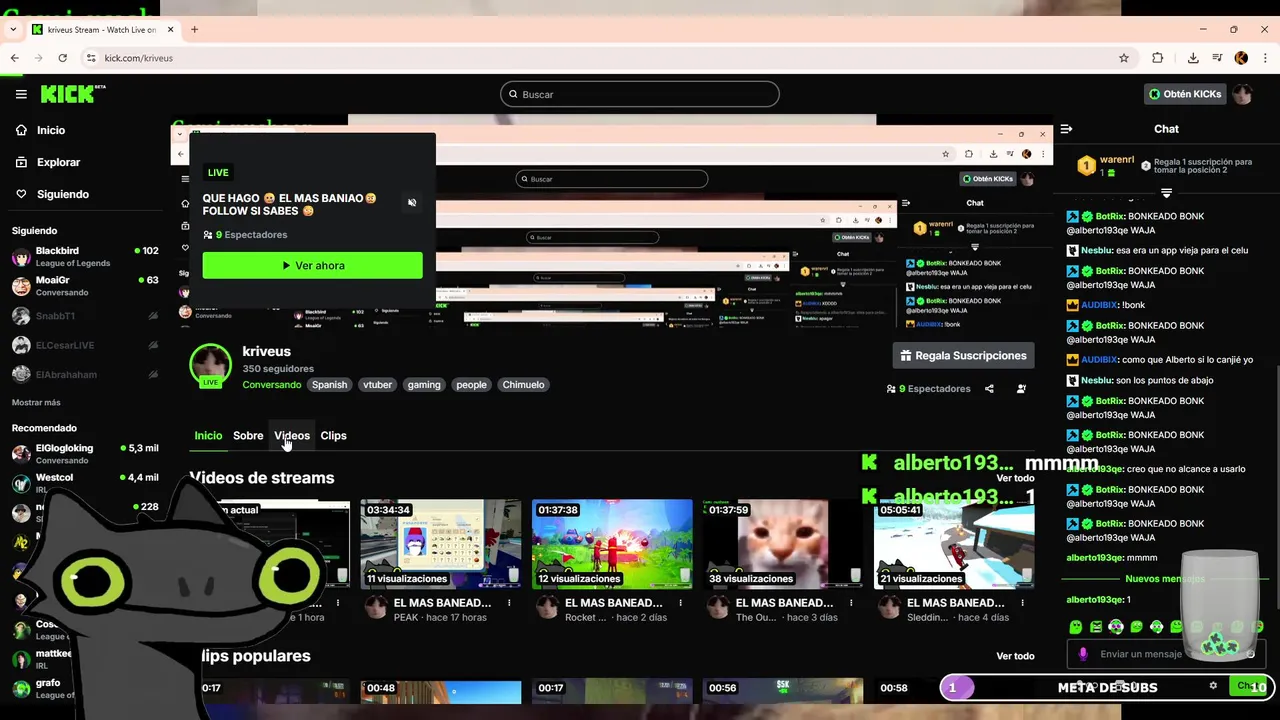1280x720 pixels.
Task: Bookmark this page with the star icon
Action: pos(1124,58)
